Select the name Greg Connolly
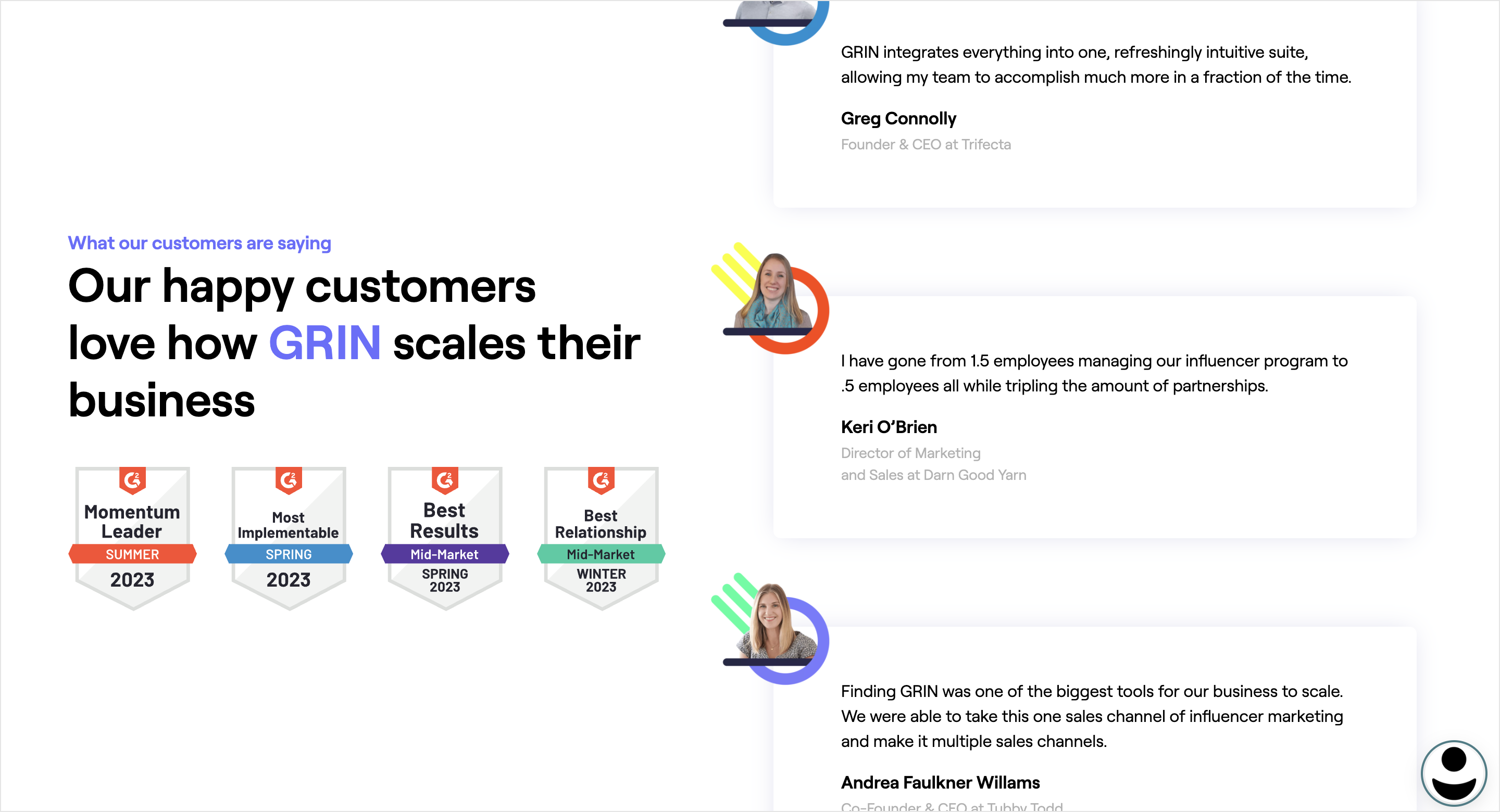Screen dimensions: 1500x812 898,119
